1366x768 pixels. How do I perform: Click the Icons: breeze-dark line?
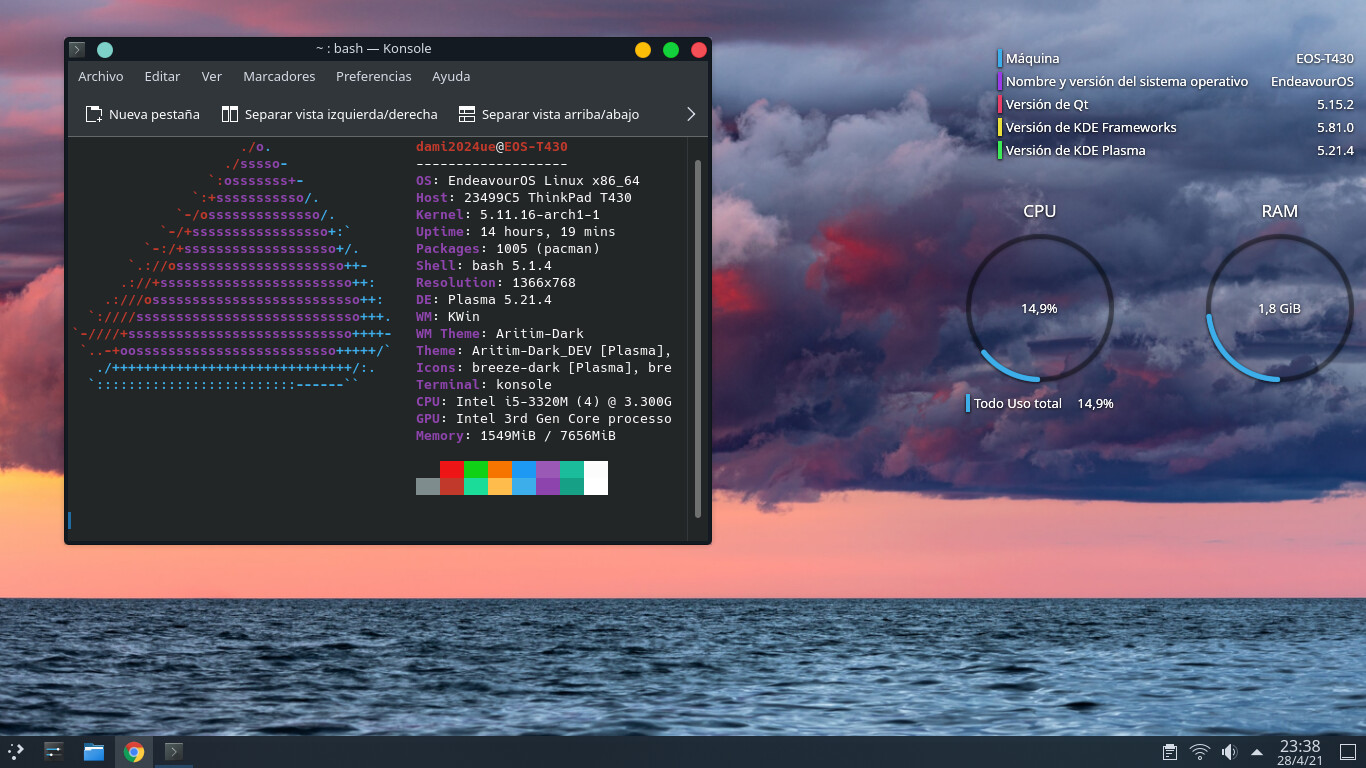click(544, 368)
